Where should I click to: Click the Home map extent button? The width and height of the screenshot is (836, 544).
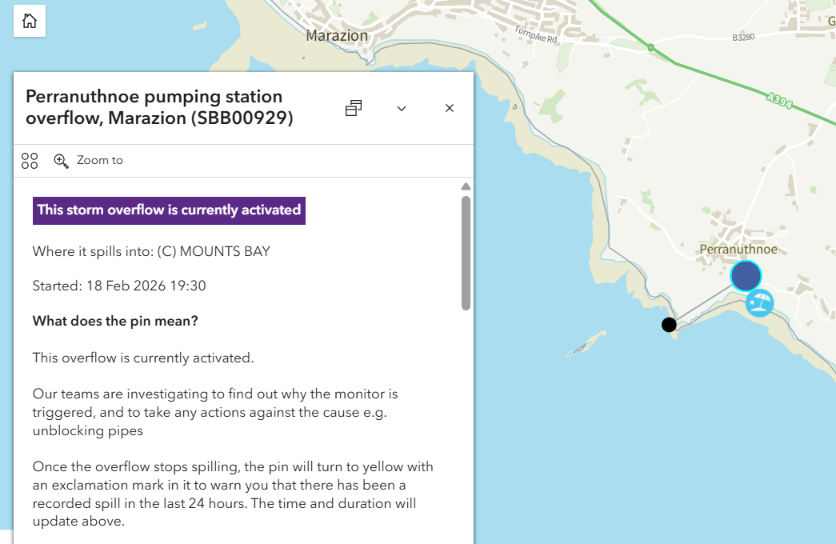pos(30,21)
